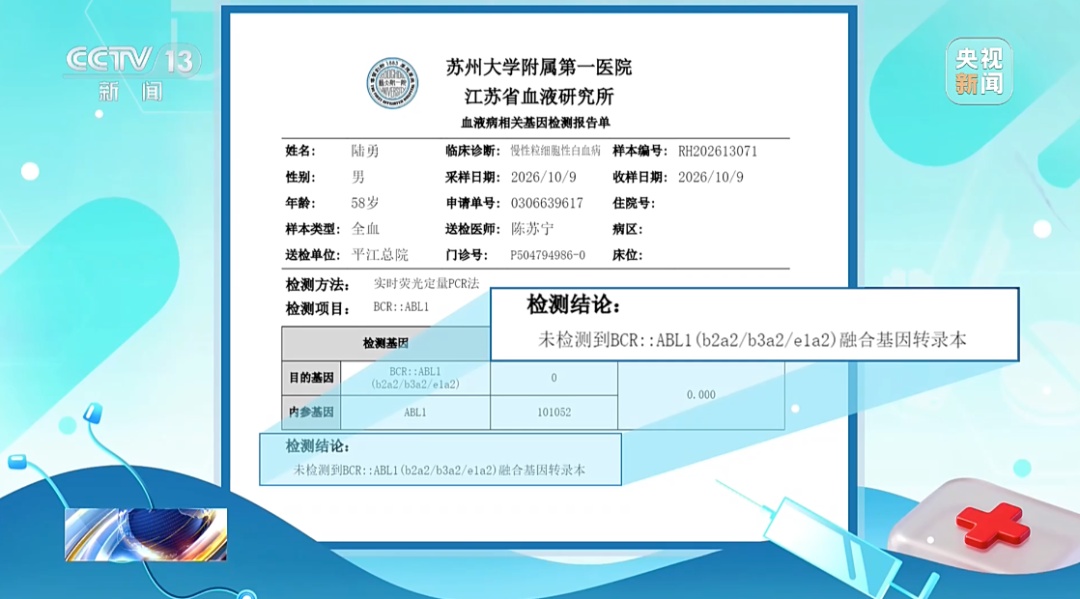Open the globe news animation thumbnail
This screenshot has height=599, width=1080.
point(146,534)
